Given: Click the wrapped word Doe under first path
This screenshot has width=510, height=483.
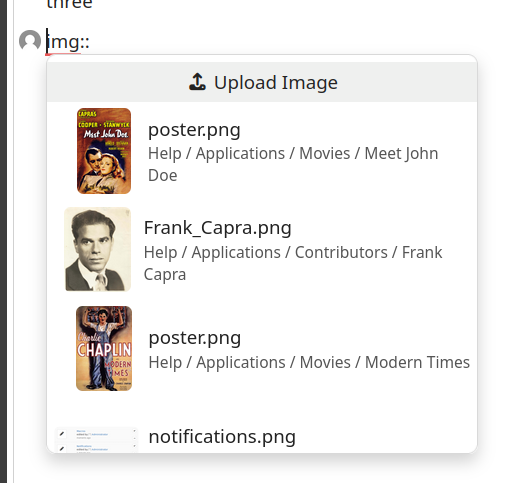Looking at the screenshot, I should (163, 175).
